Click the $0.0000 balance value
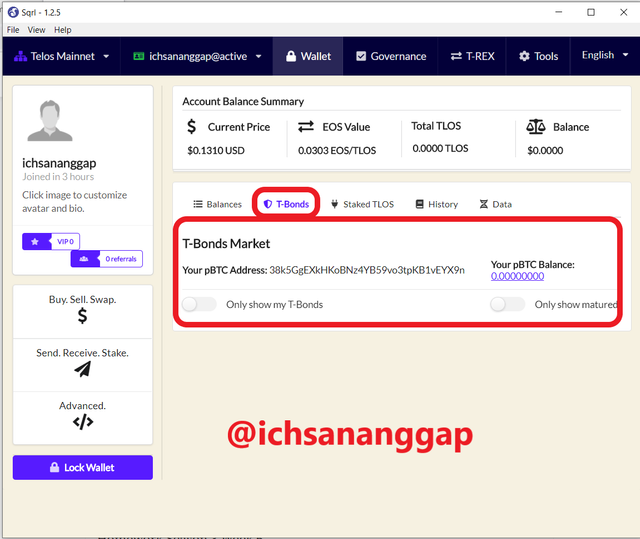Viewport: 640px width, 539px height. click(x=545, y=151)
